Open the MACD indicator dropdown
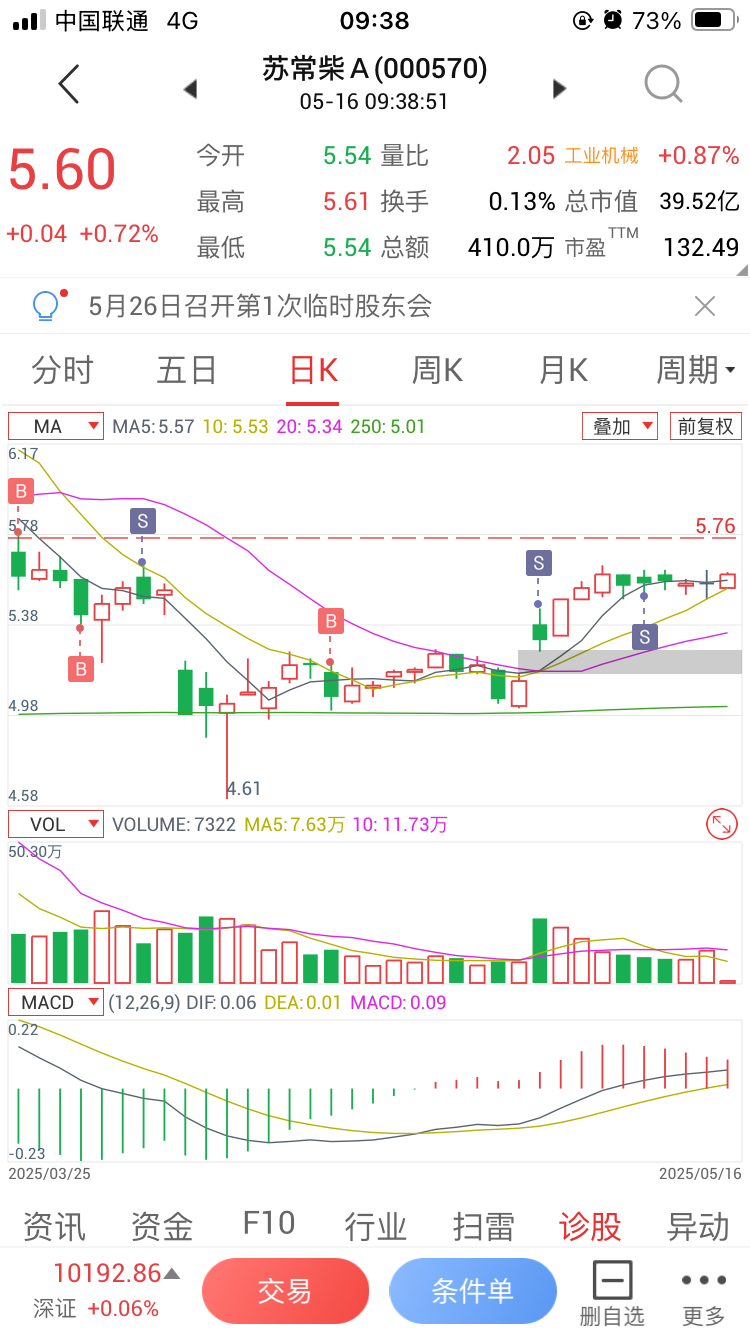Viewport: 750px width, 1334px height. coord(56,1002)
